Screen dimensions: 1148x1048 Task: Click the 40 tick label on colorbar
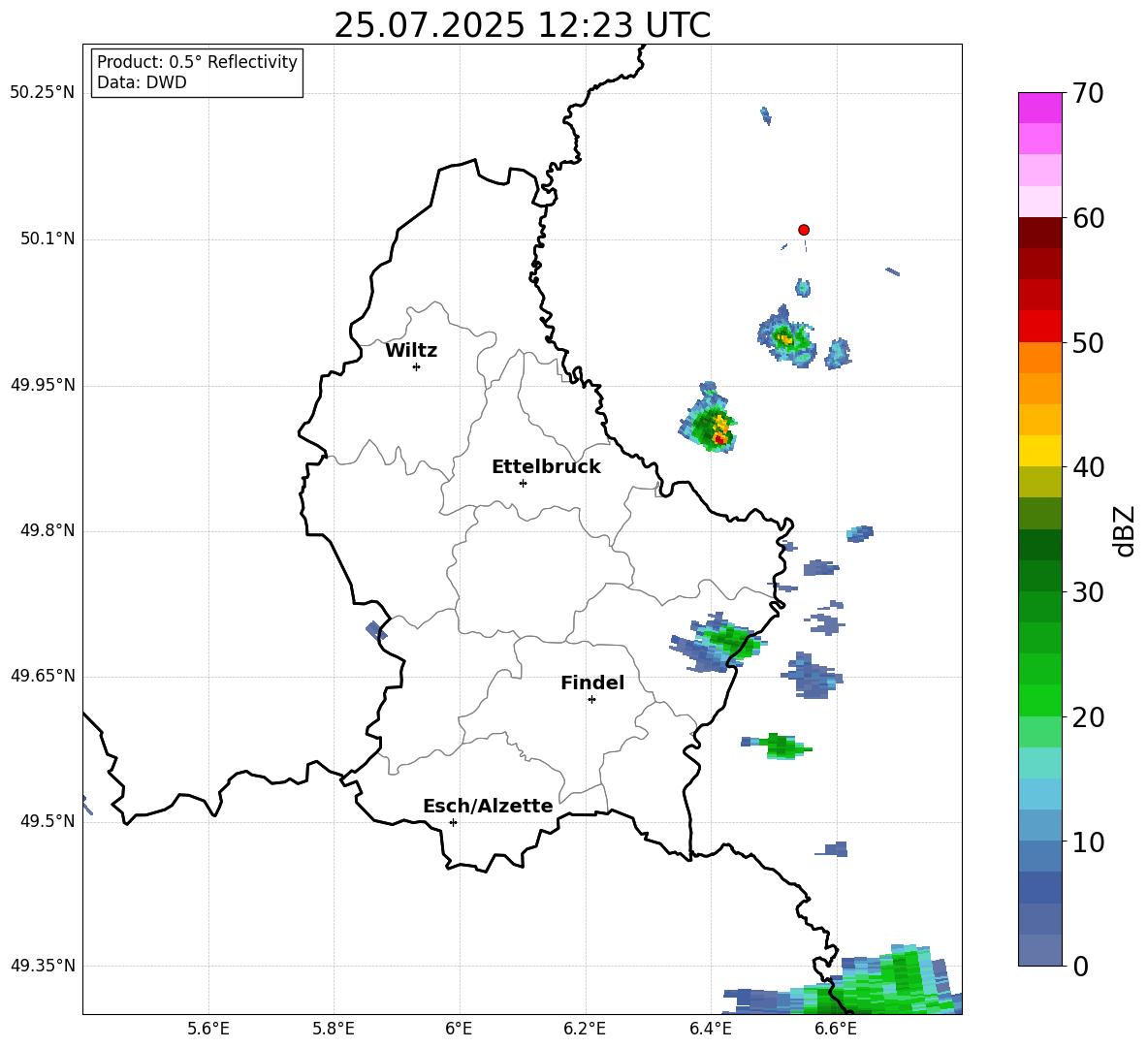(x=1087, y=467)
